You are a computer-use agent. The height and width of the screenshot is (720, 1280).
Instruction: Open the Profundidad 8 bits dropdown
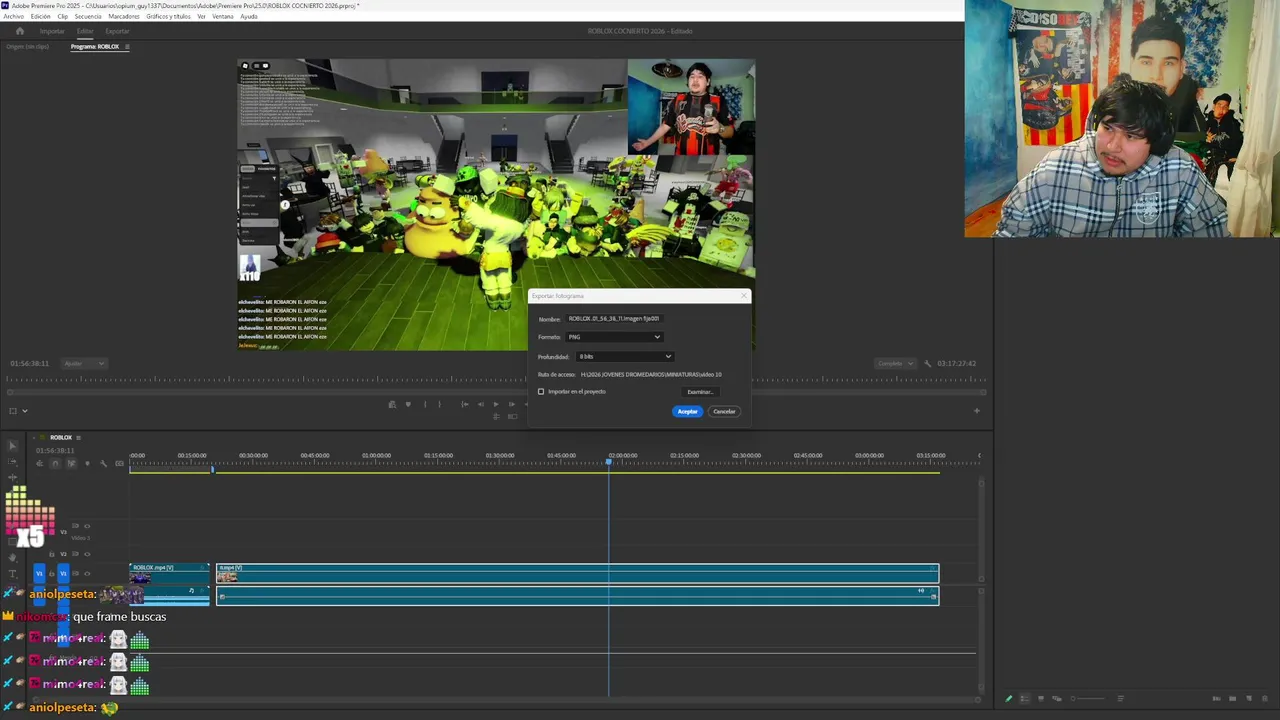click(x=624, y=357)
